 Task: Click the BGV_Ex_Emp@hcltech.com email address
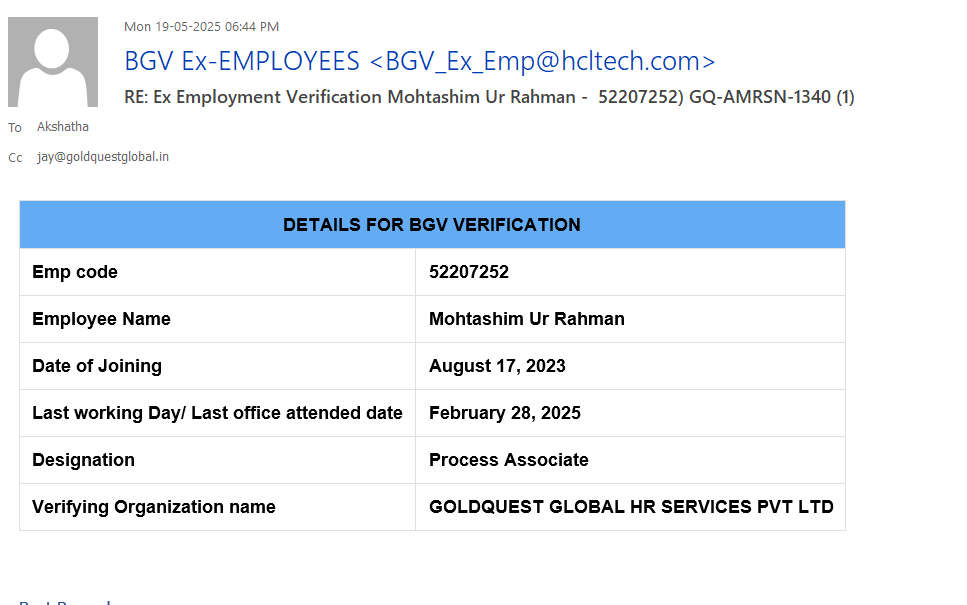click(x=542, y=61)
